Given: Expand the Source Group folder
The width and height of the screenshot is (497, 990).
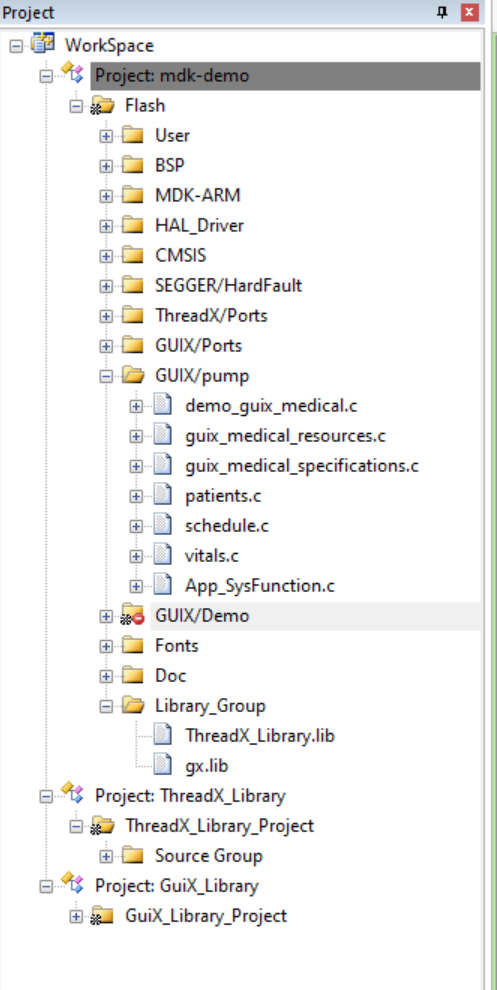Looking at the screenshot, I should point(106,857).
